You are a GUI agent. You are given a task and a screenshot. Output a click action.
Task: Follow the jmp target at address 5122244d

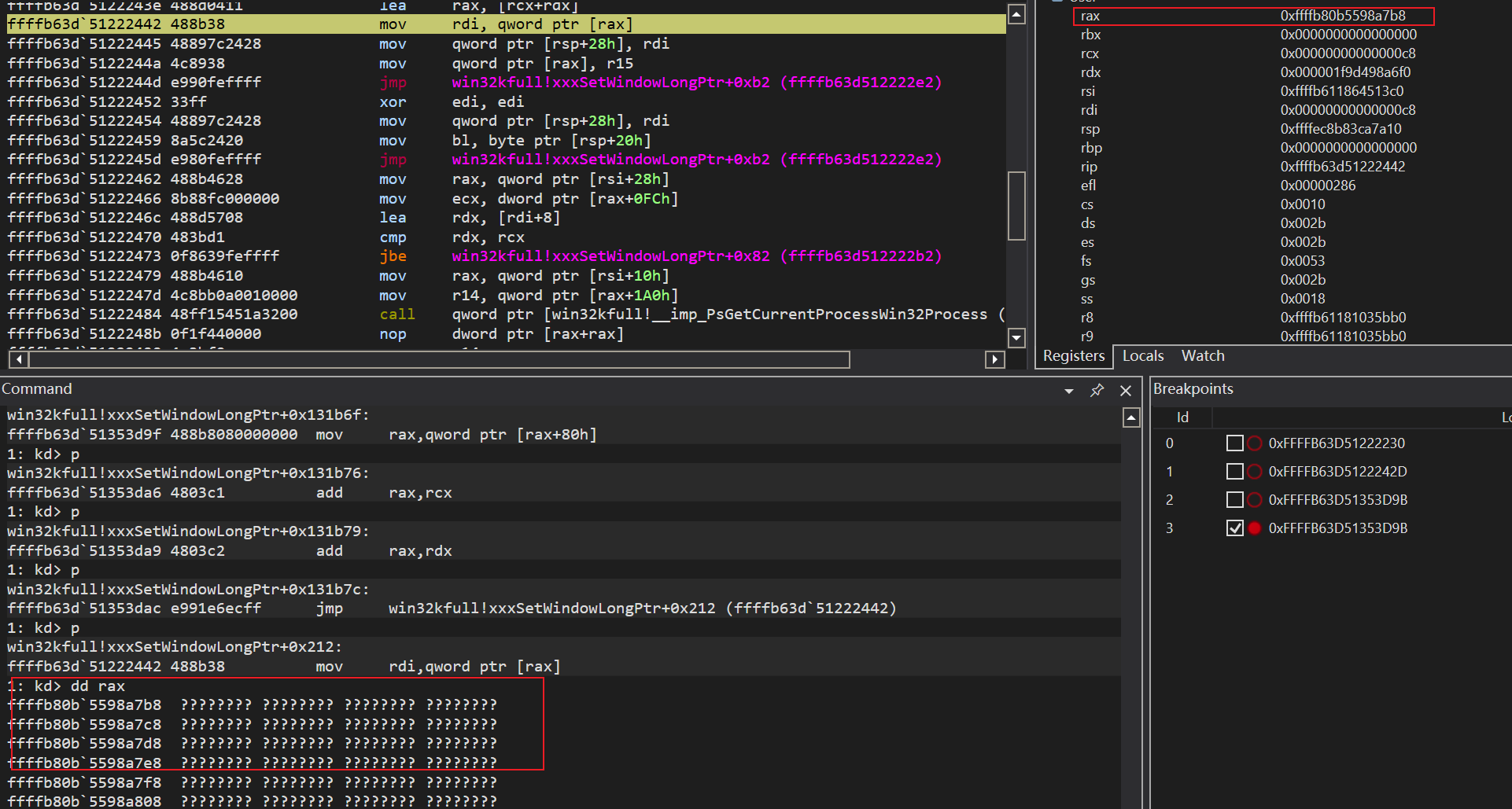click(696, 83)
